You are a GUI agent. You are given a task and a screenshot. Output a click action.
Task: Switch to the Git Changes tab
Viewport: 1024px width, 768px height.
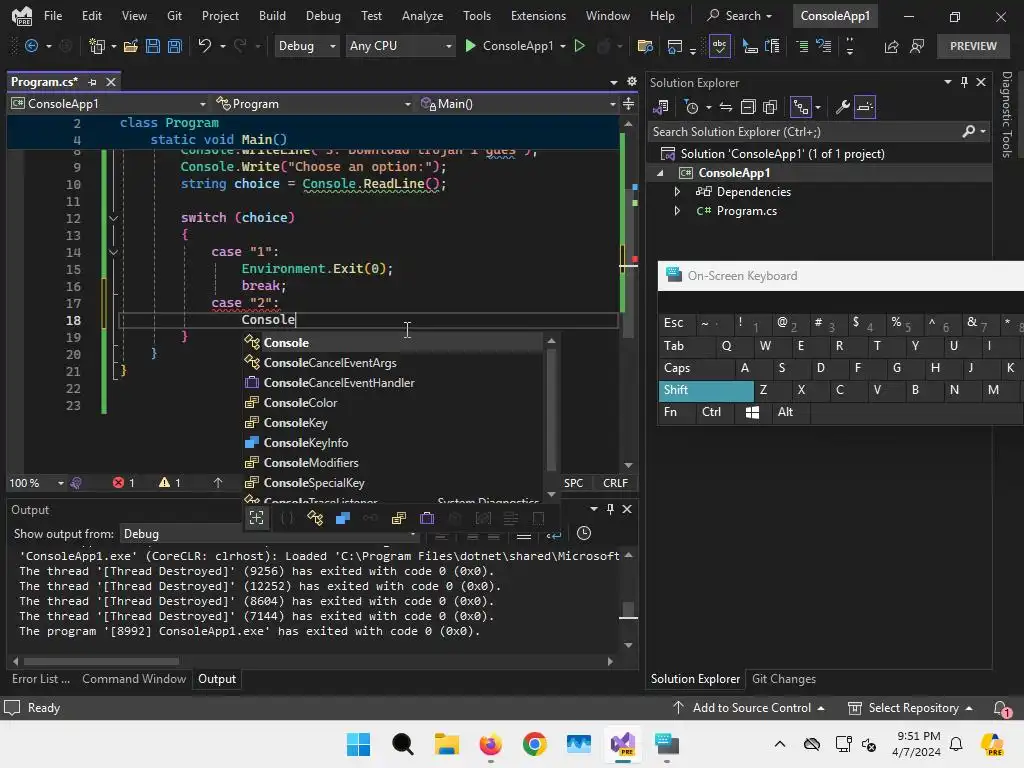click(784, 679)
